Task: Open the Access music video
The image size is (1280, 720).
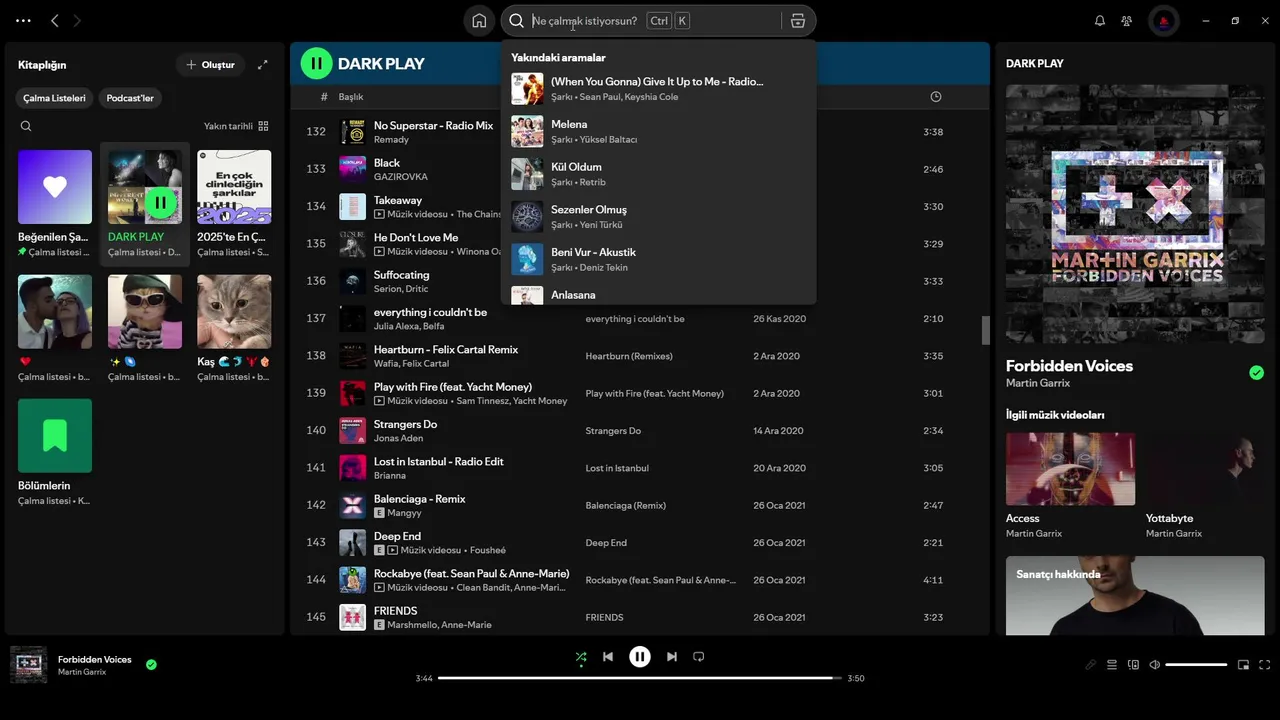Action: coord(1070,486)
